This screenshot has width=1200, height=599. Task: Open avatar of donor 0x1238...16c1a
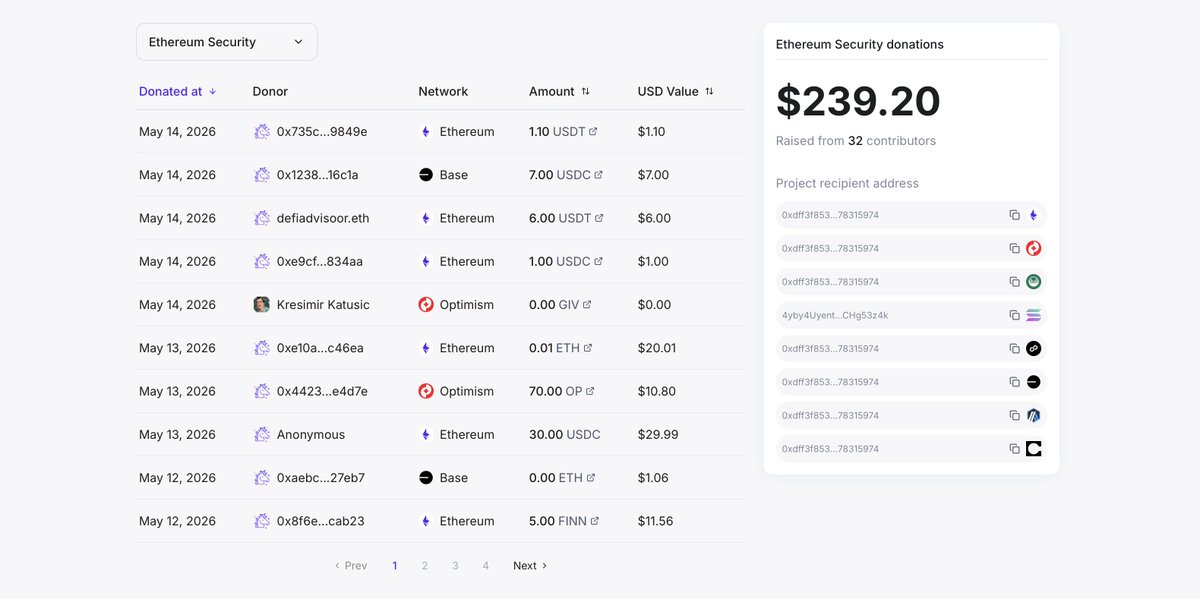point(262,175)
